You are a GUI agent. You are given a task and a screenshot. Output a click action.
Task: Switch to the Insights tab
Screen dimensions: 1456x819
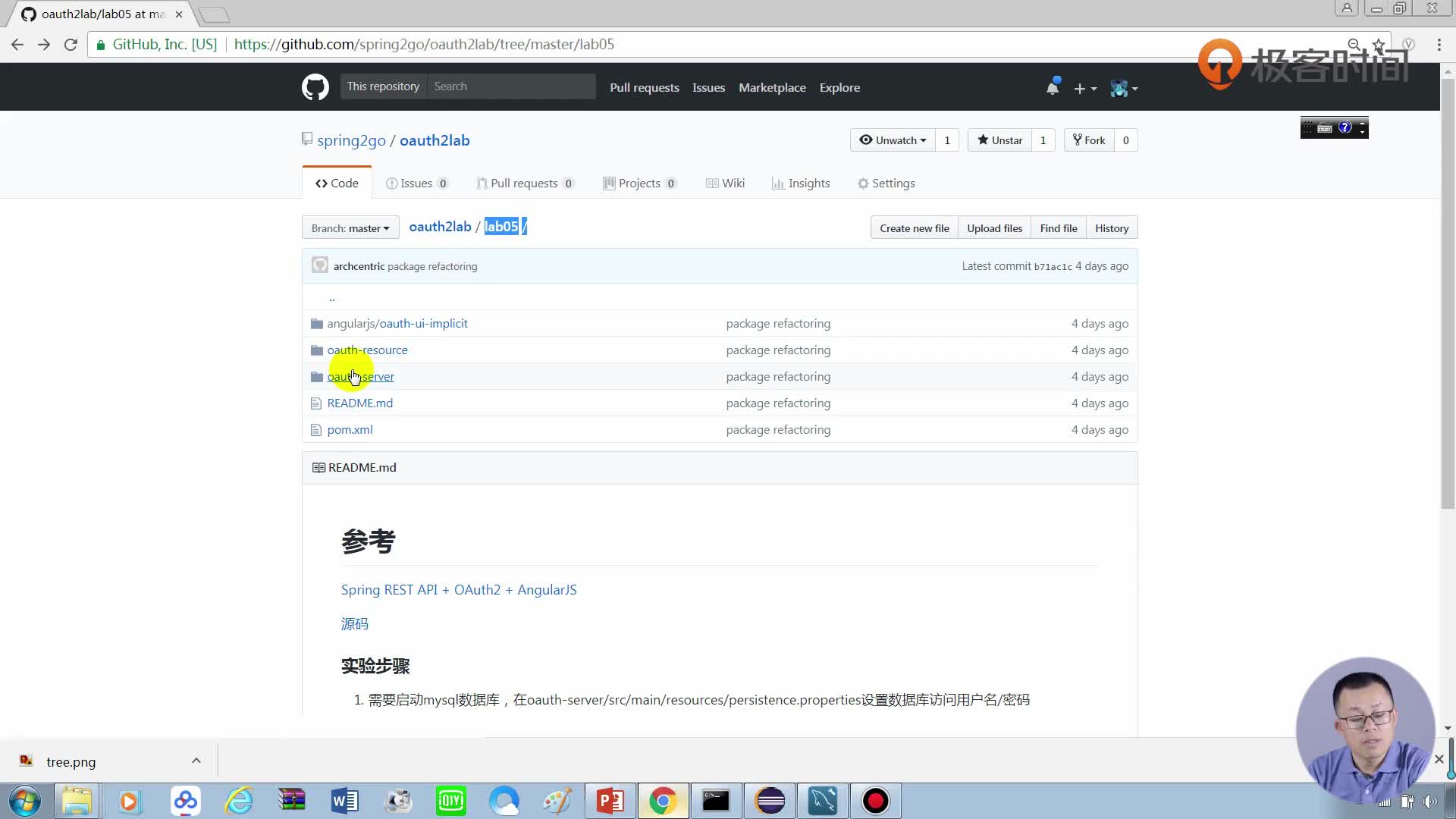coord(801,183)
